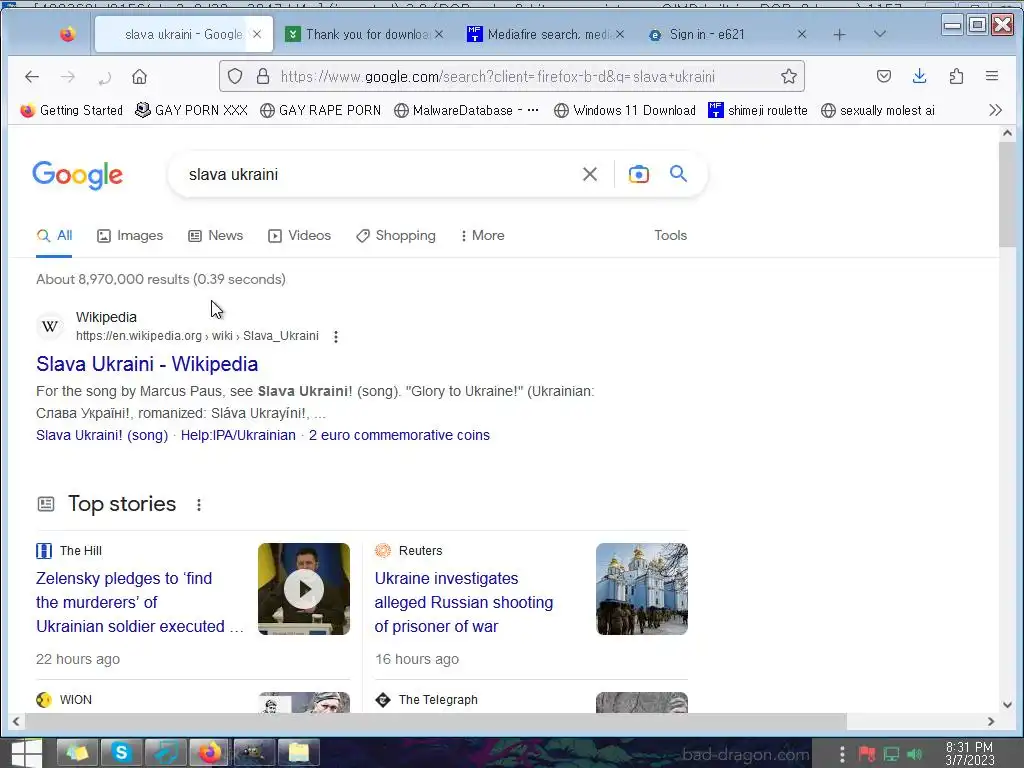
Task: Close the Sign in - e621 tab
Action: [x=802, y=34]
